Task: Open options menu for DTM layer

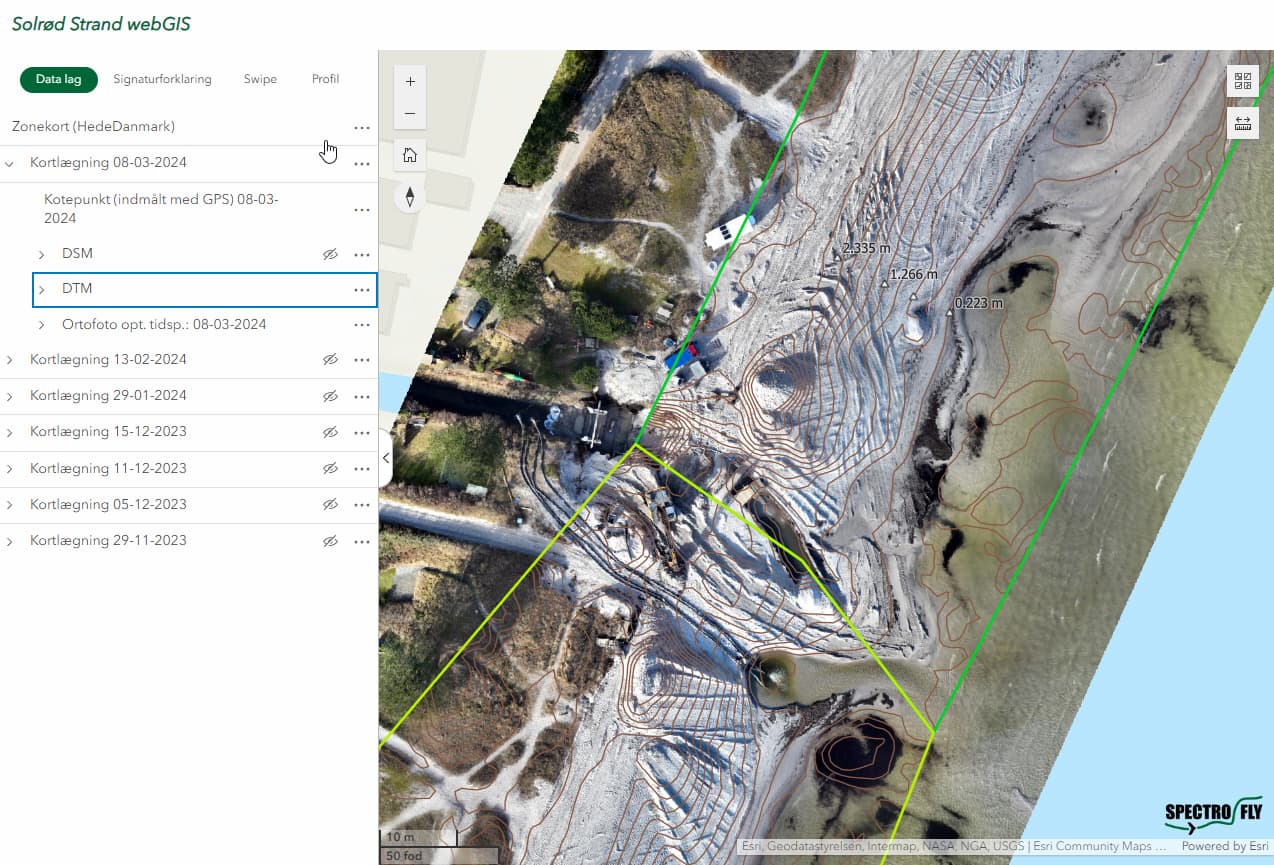Action: (362, 290)
